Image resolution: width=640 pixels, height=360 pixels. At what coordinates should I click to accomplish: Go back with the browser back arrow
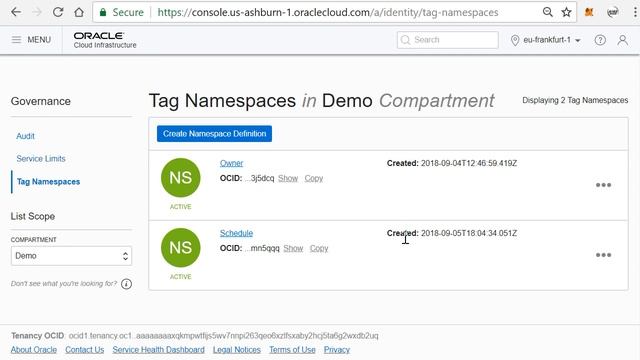pos(16,12)
